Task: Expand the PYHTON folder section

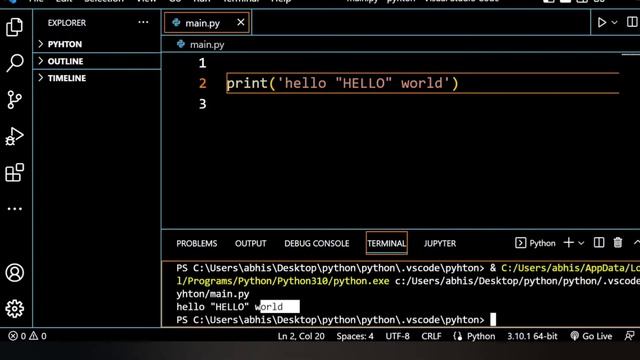Action: (97, 44)
